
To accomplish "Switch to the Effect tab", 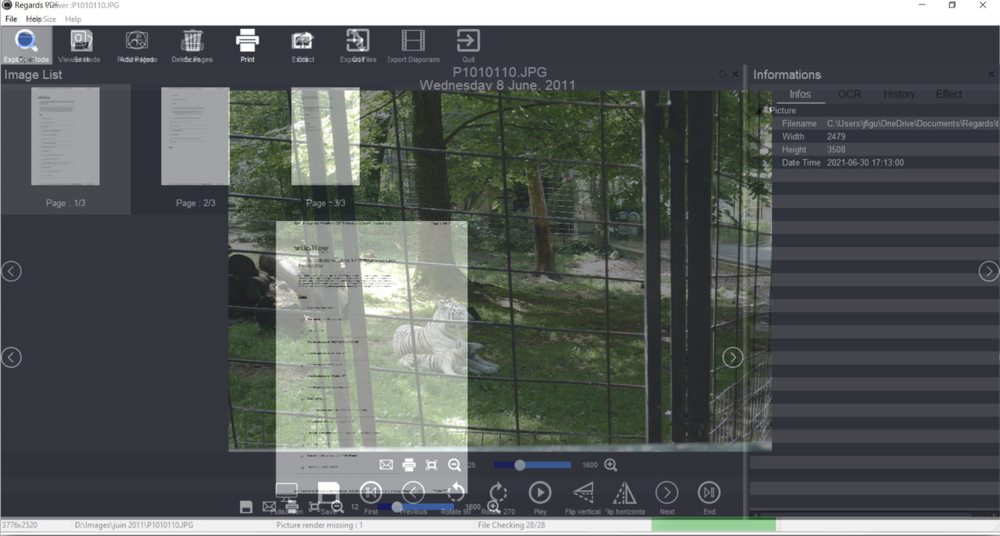I will [x=948, y=94].
